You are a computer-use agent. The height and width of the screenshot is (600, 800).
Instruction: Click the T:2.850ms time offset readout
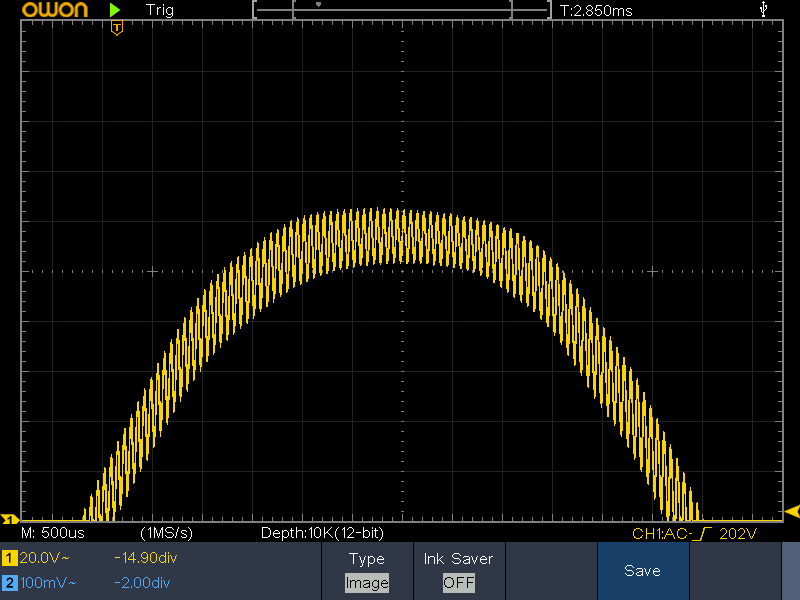[596, 10]
